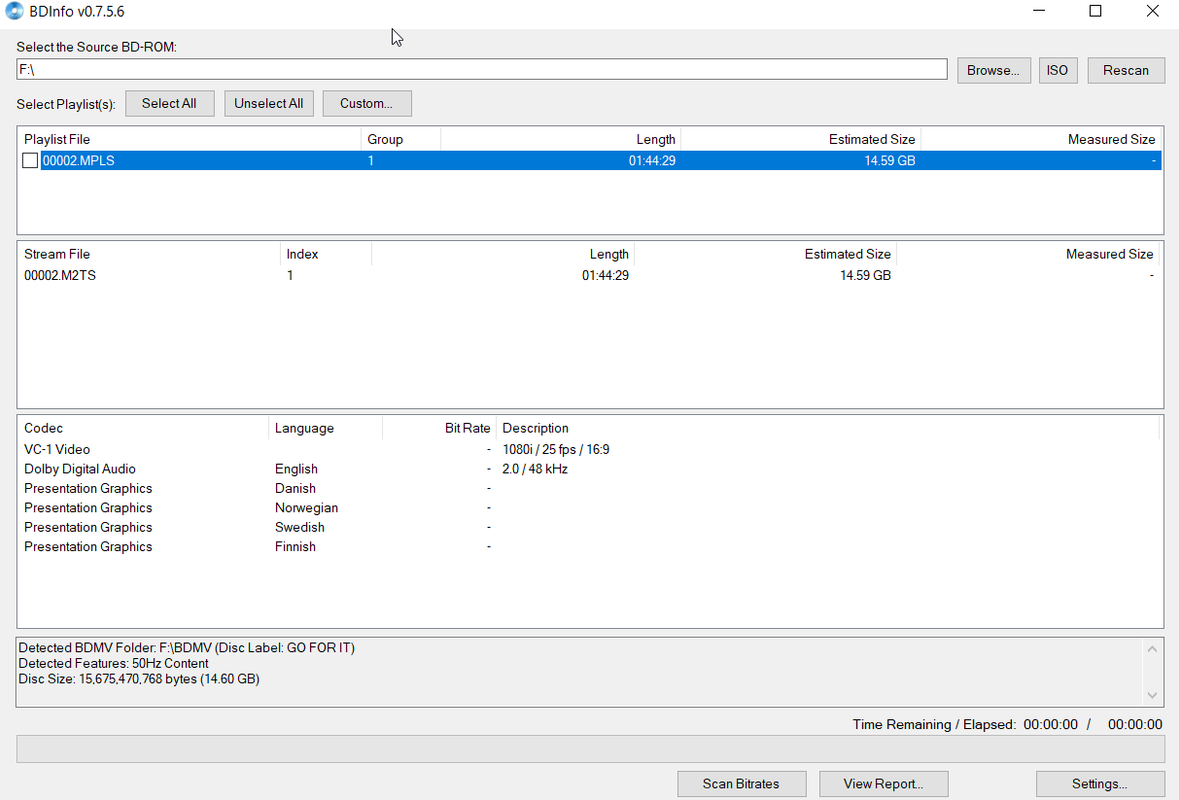Image resolution: width=1179 pixels, height=800 pixels.
Task: Tick the 00002.MPLS playlist checkbox
Action: coord(30,161)
